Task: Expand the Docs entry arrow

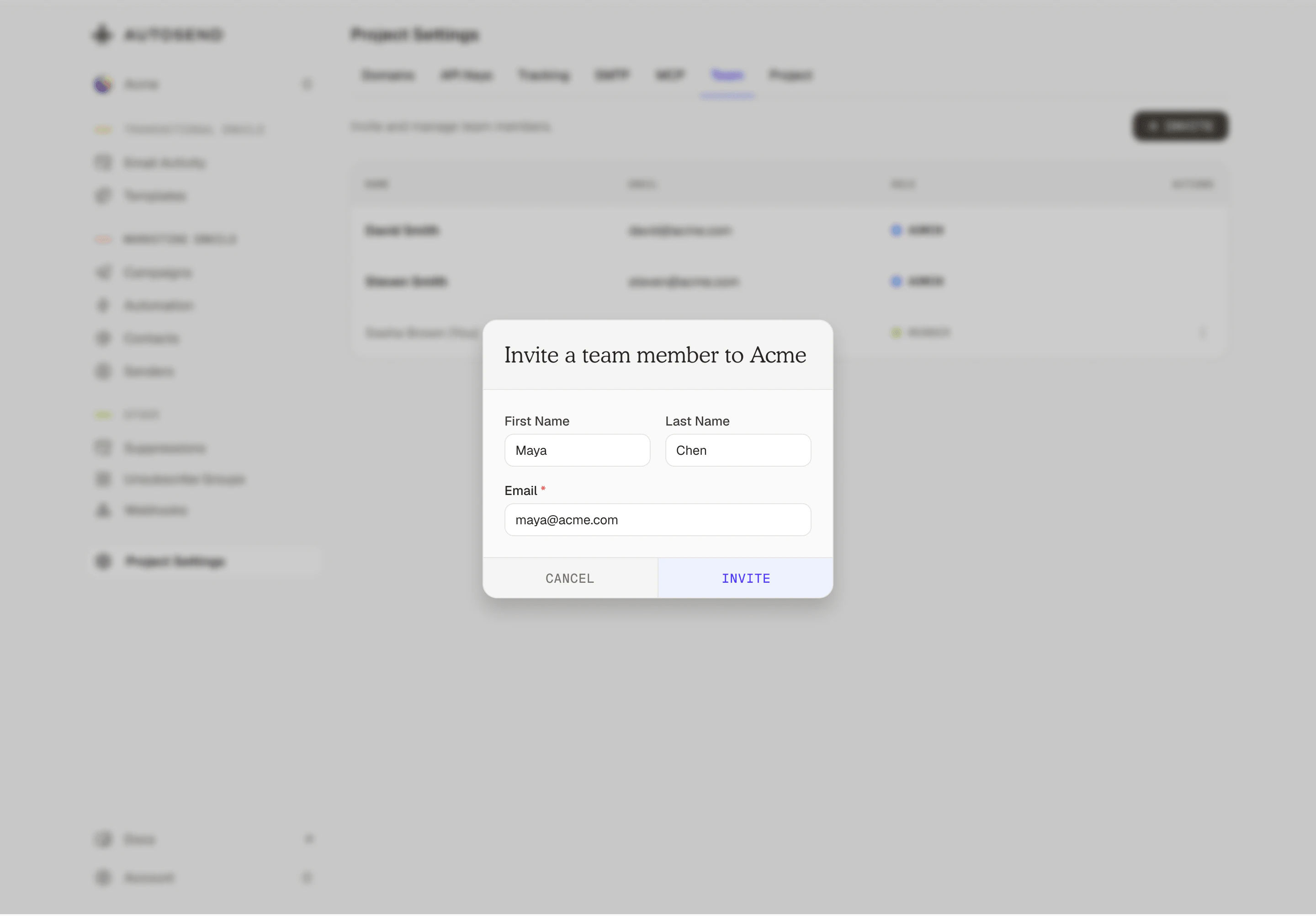Action: 309,839
